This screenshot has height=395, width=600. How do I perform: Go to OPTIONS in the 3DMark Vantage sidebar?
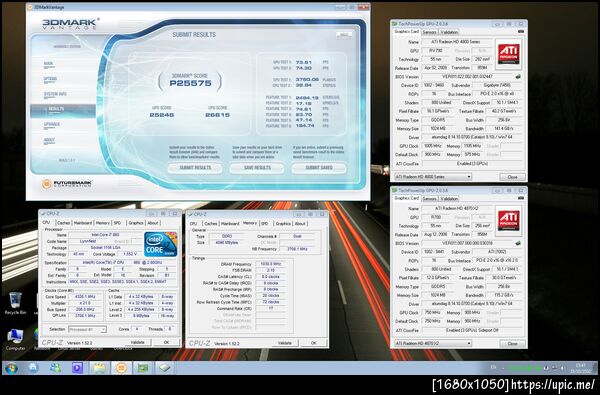coord(51,80)
